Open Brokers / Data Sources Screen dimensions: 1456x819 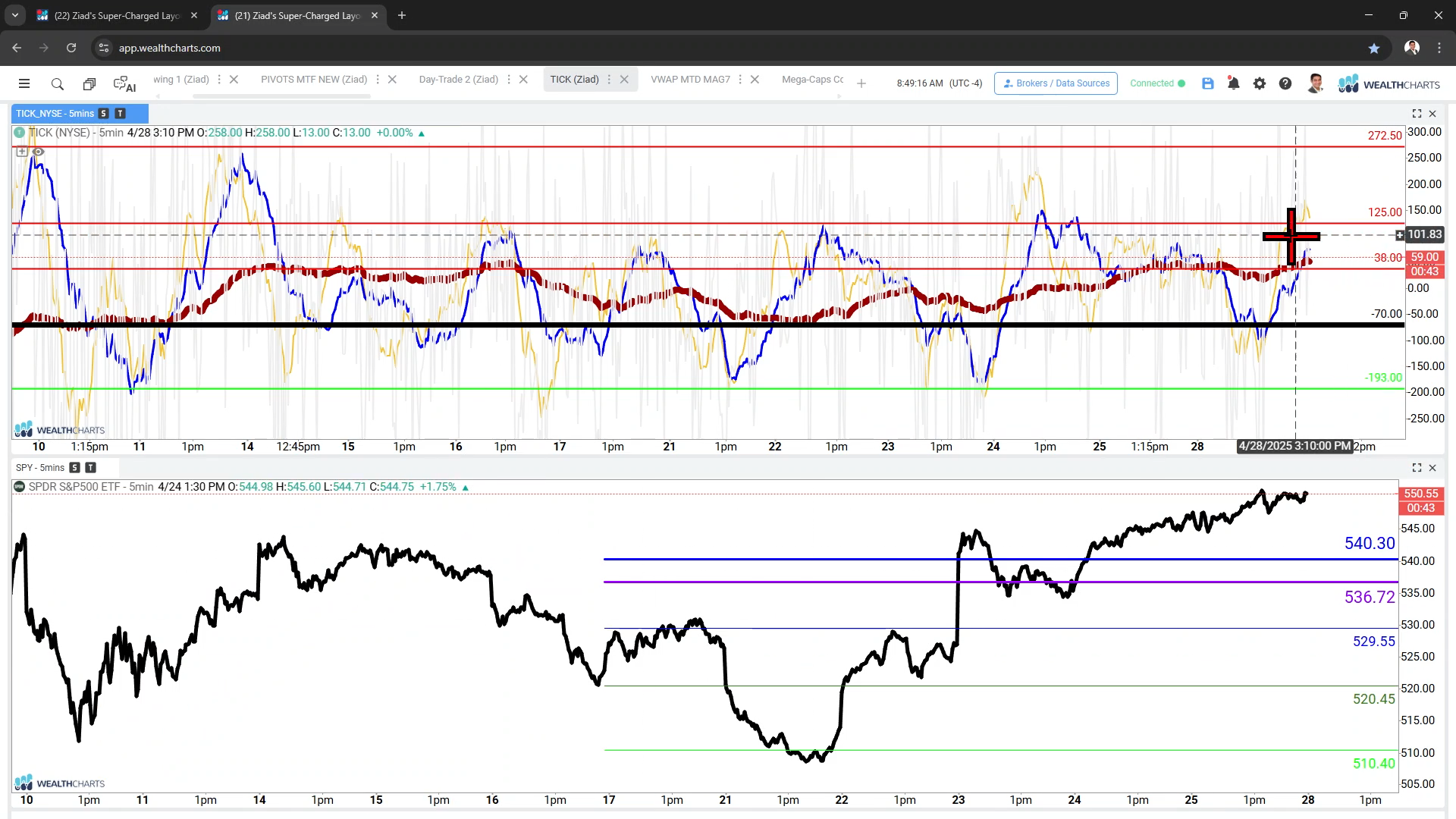coord(1056,83)
